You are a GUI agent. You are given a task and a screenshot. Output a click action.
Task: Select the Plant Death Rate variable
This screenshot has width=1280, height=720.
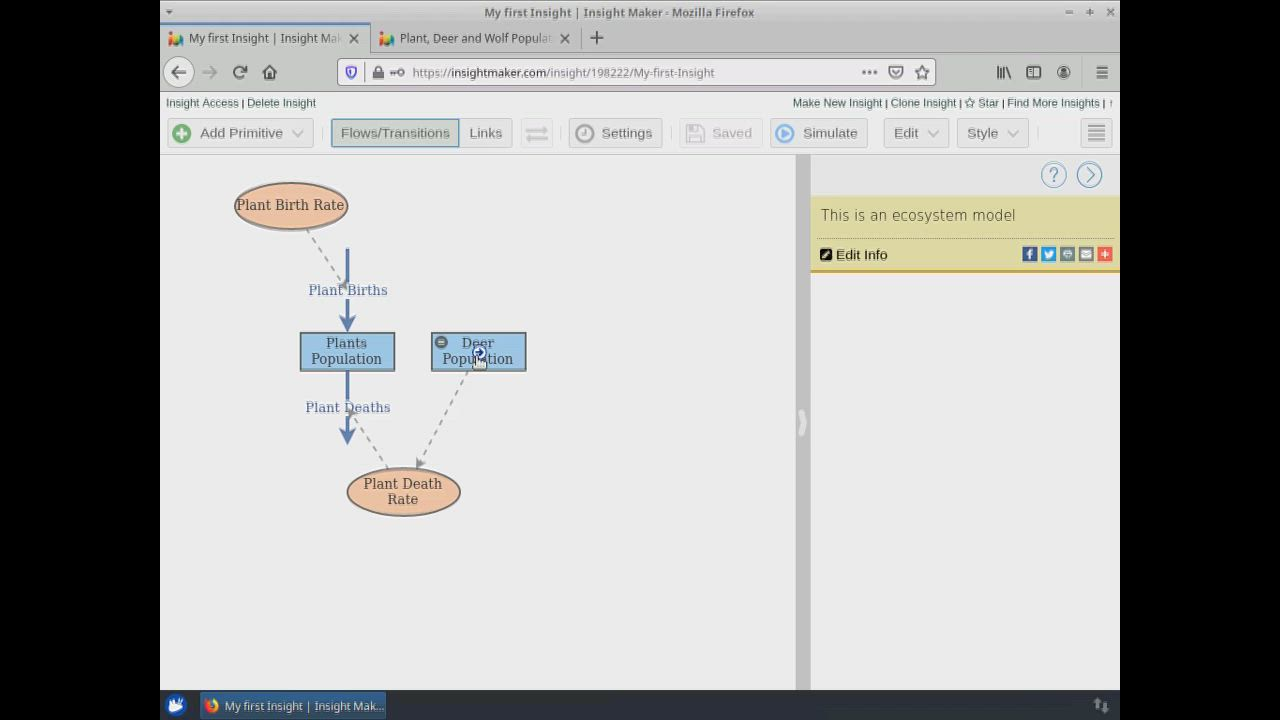coord(403,491)
